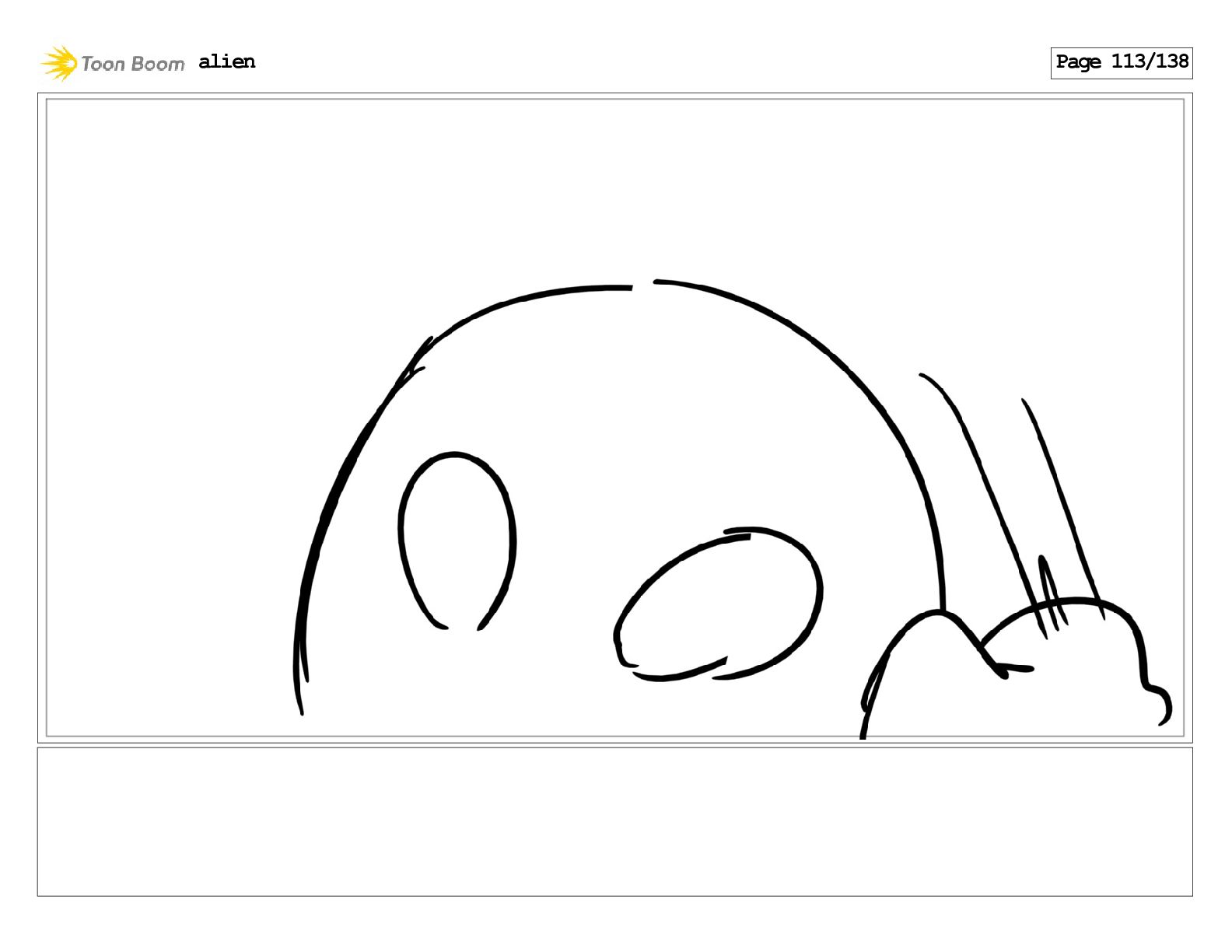Screen dimensions: 1232x952
Task: Click the Toon Boom logo
Action: [113, 63]
